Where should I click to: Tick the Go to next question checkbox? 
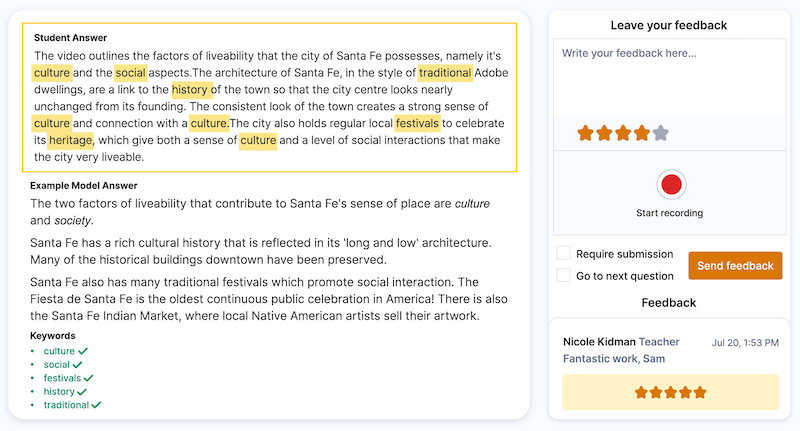tap(563, 275)
